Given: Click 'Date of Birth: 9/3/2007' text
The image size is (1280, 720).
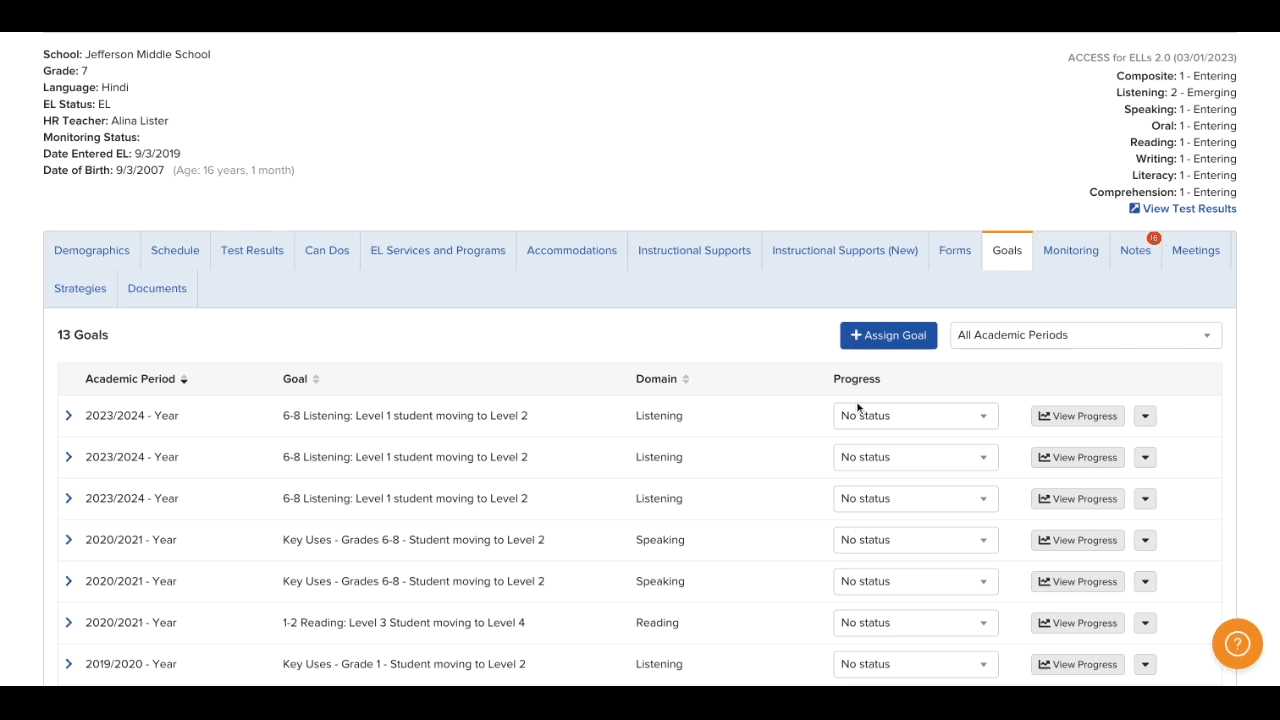Looking at the screenshot, I should pos(104,170).
